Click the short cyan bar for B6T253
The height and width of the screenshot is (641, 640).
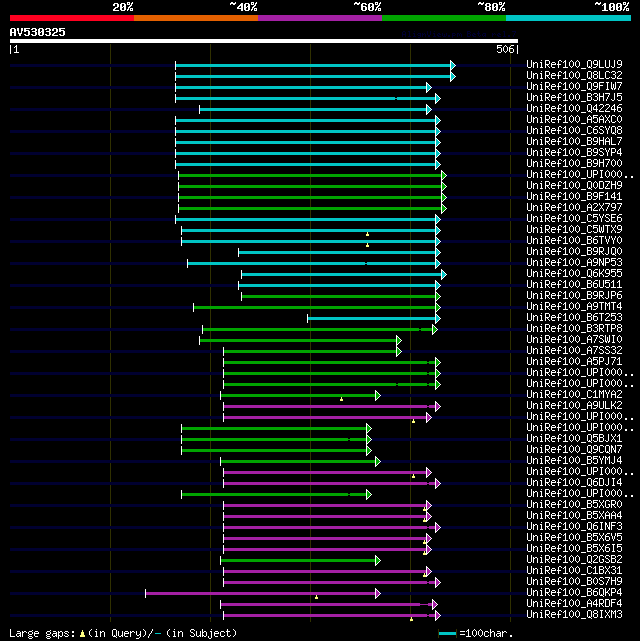pos(371,318)
